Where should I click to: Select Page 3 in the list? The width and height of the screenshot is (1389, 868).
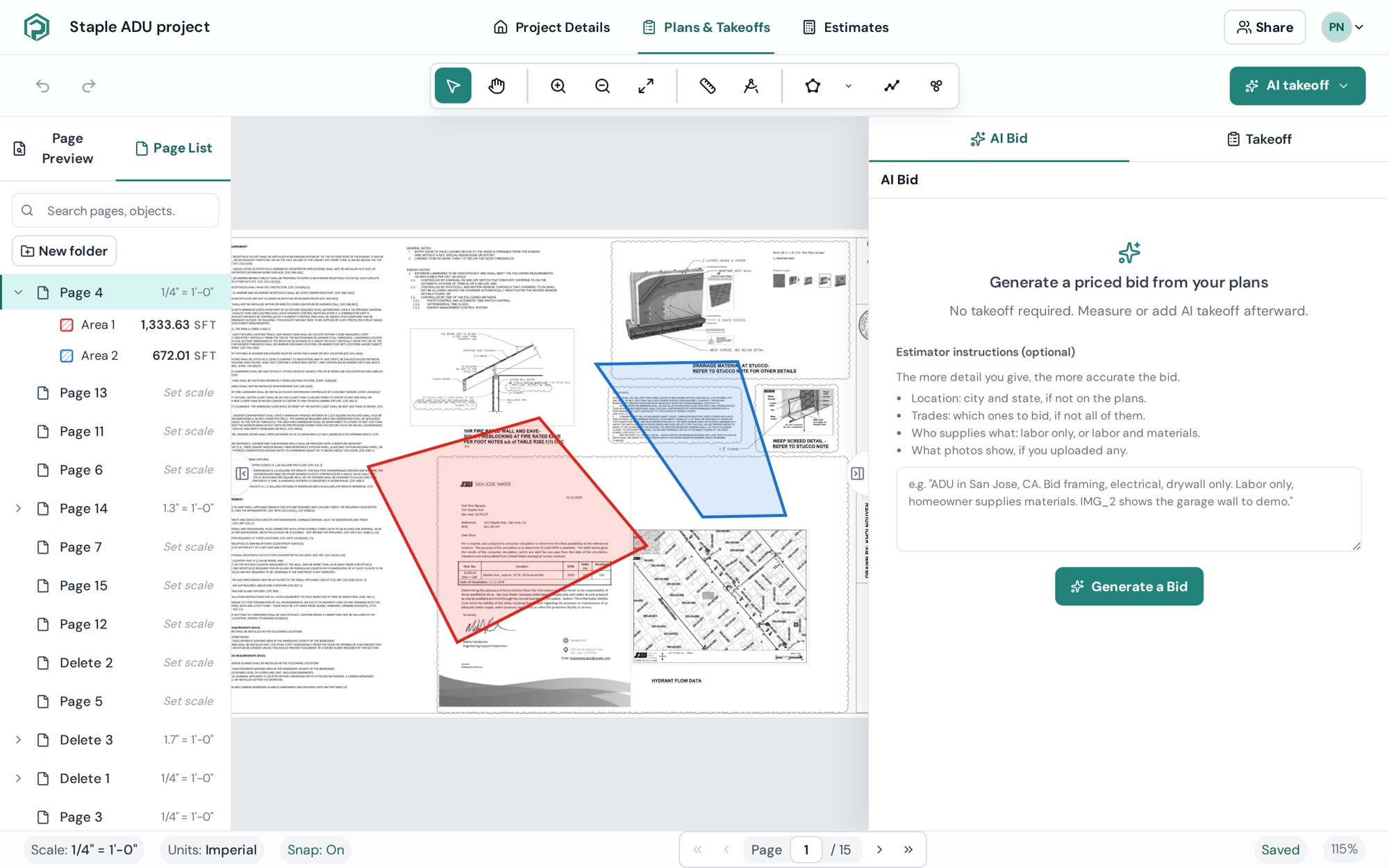(x=115, y=817)
